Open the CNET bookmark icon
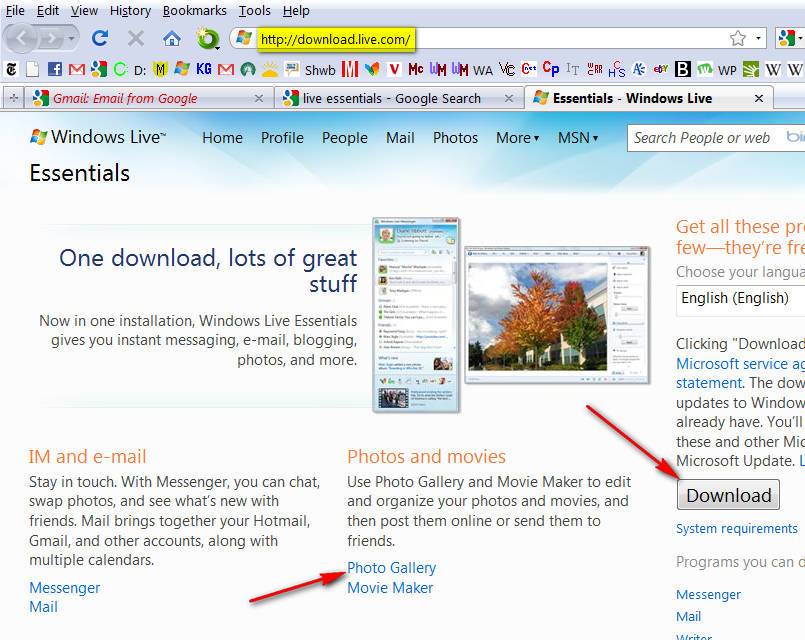 pyautogui.click(x=529, y=68)
